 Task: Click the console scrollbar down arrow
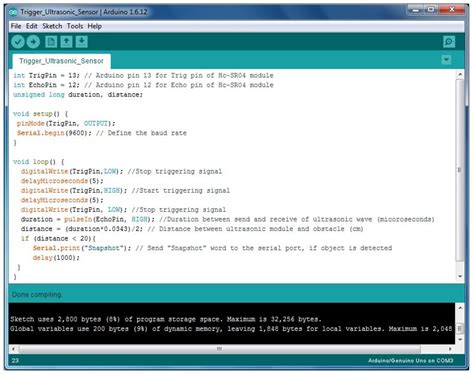pyautogui.click(x=460, y=340)
